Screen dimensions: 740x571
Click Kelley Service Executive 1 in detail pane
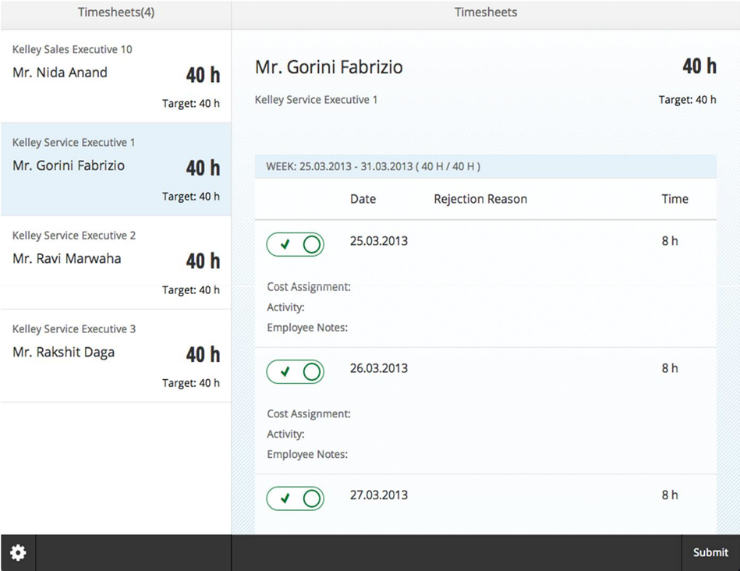coord(316,100)
